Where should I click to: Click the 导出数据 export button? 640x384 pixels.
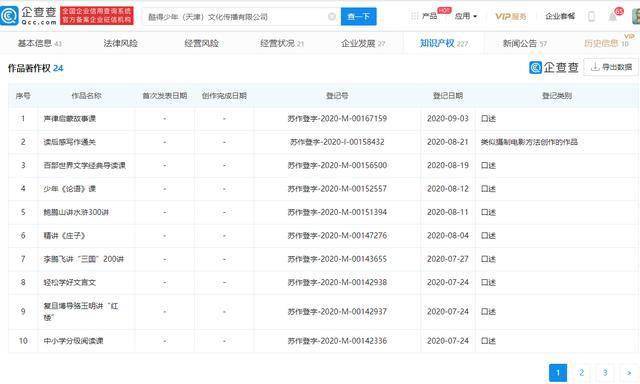coord(611,67)
